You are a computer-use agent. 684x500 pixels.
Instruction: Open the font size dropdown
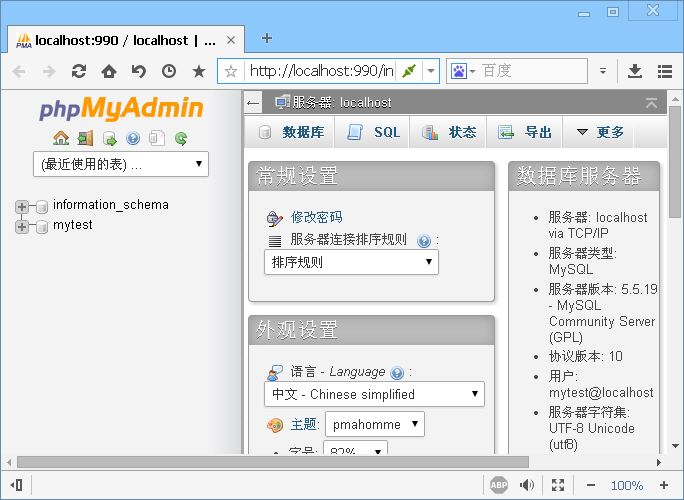coord(355,447)
